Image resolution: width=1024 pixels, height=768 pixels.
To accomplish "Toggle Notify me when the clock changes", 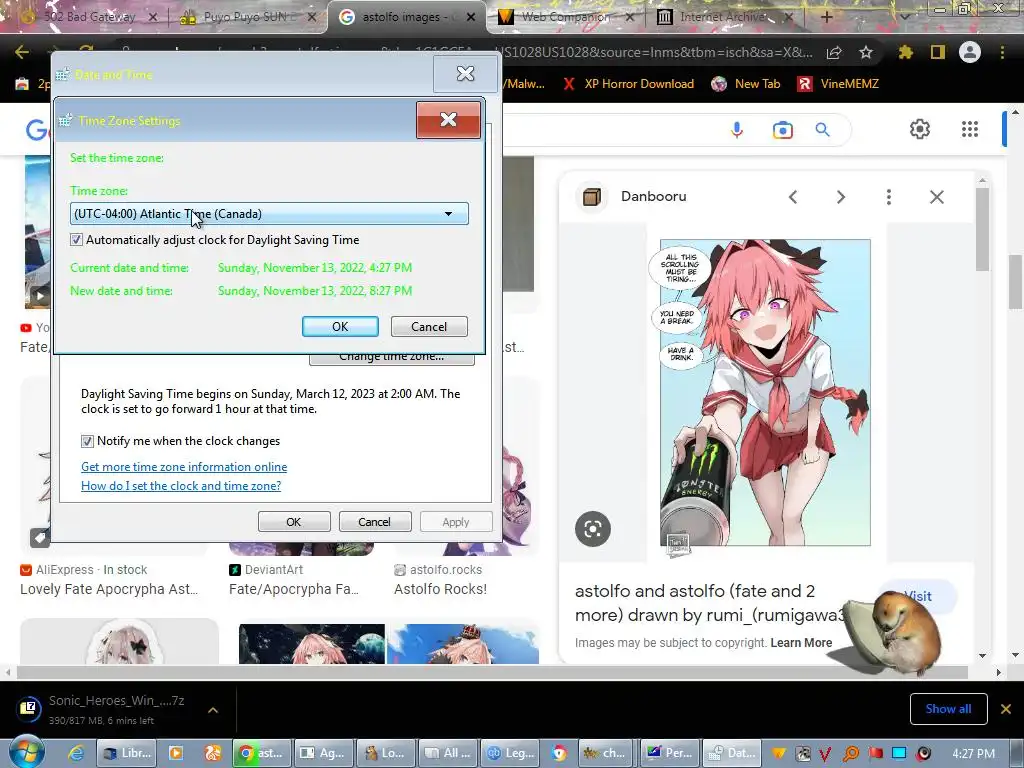I will point(87,441).
